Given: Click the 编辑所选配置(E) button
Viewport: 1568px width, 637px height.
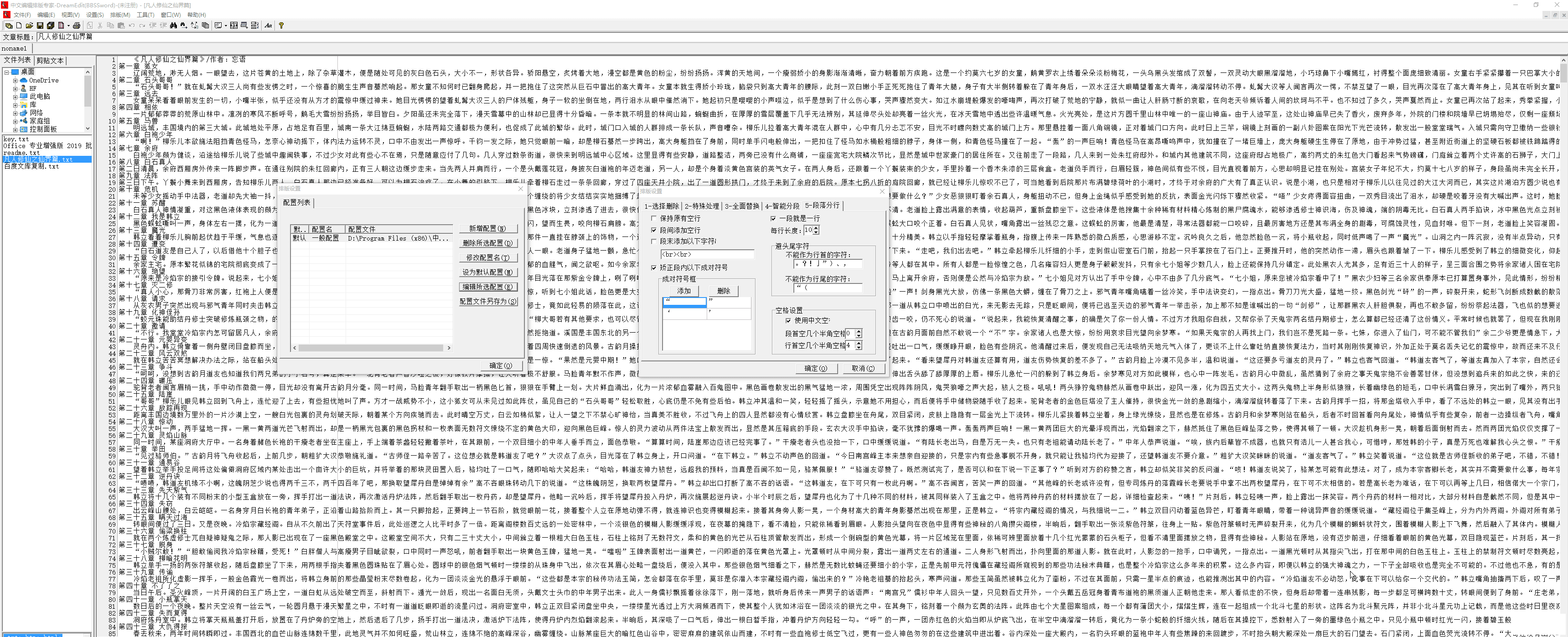Looking at the screenshot, I should [488, 287].
